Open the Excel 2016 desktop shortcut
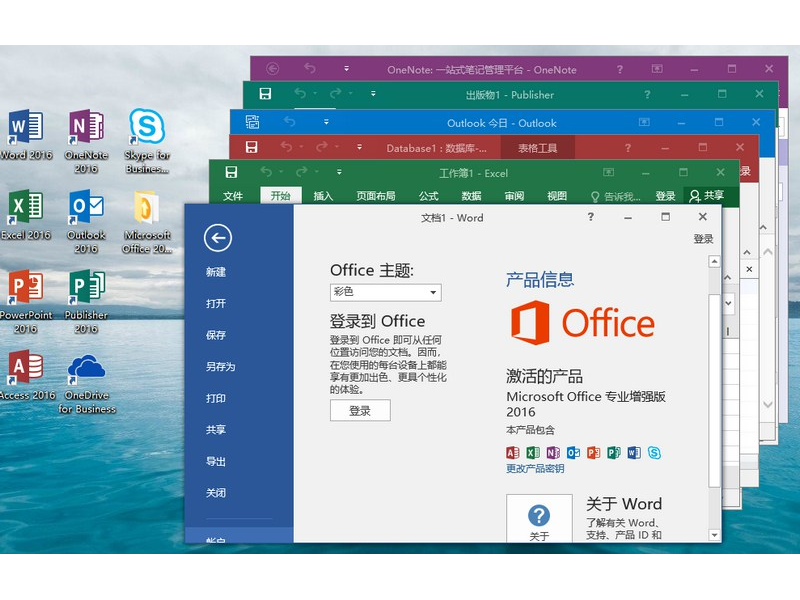The height and width of the screenshot is (600, 800). (x=26, y=215)
